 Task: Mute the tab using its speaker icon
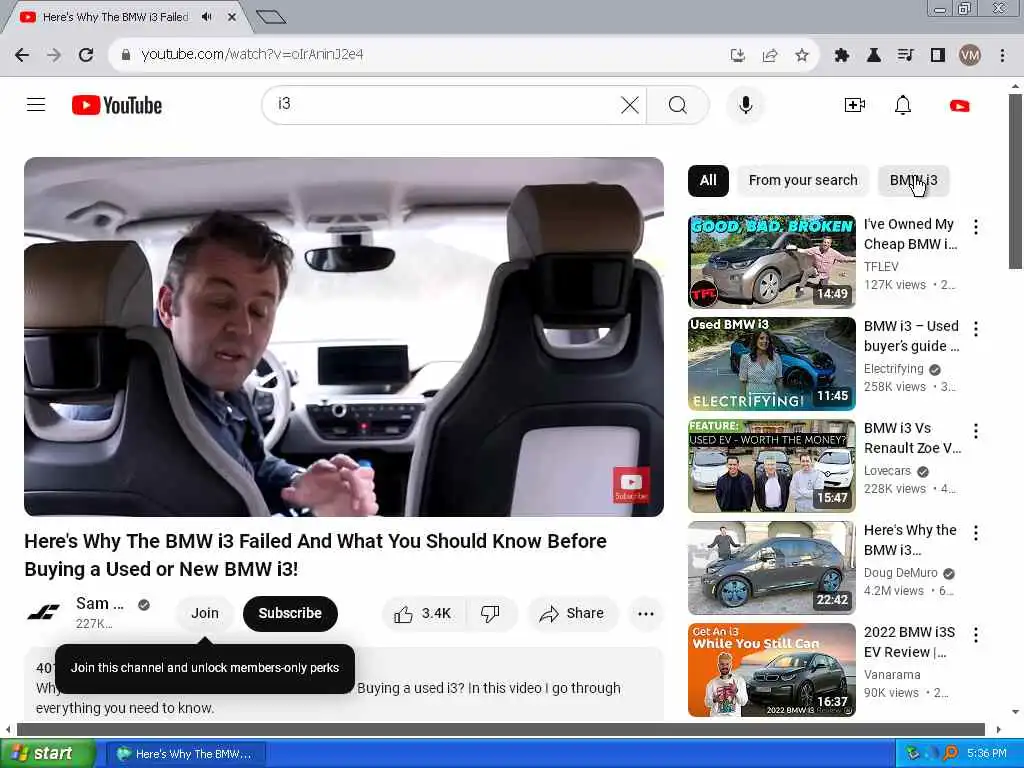click(x=207, y=17)
